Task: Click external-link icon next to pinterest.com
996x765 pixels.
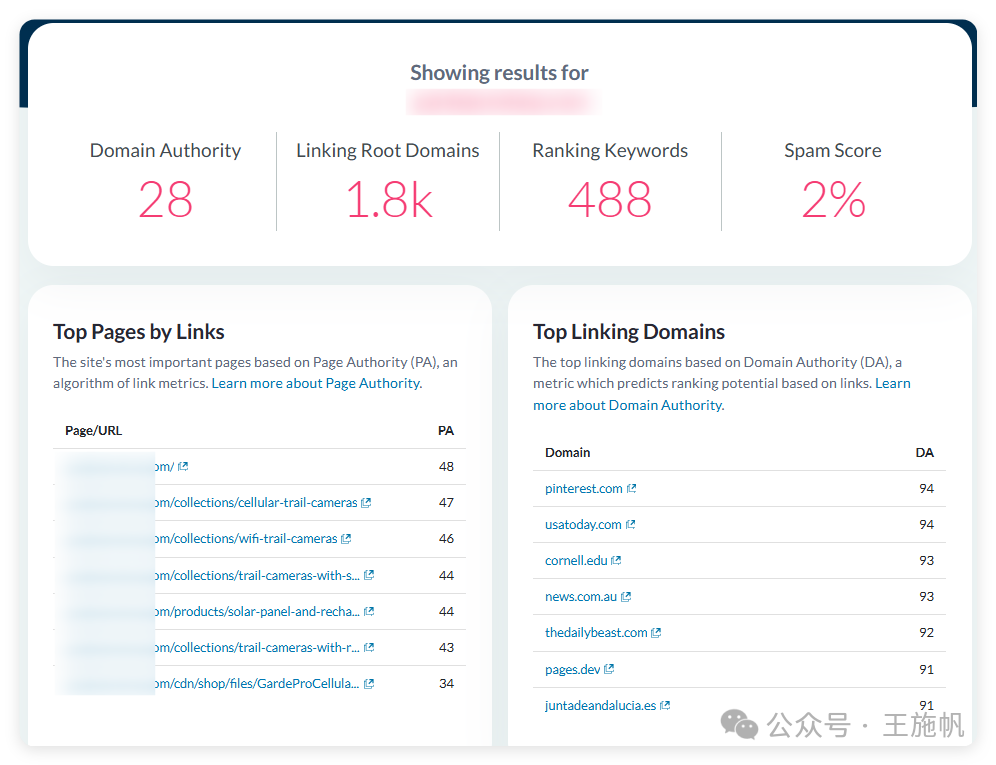Action: click(631, 488)
